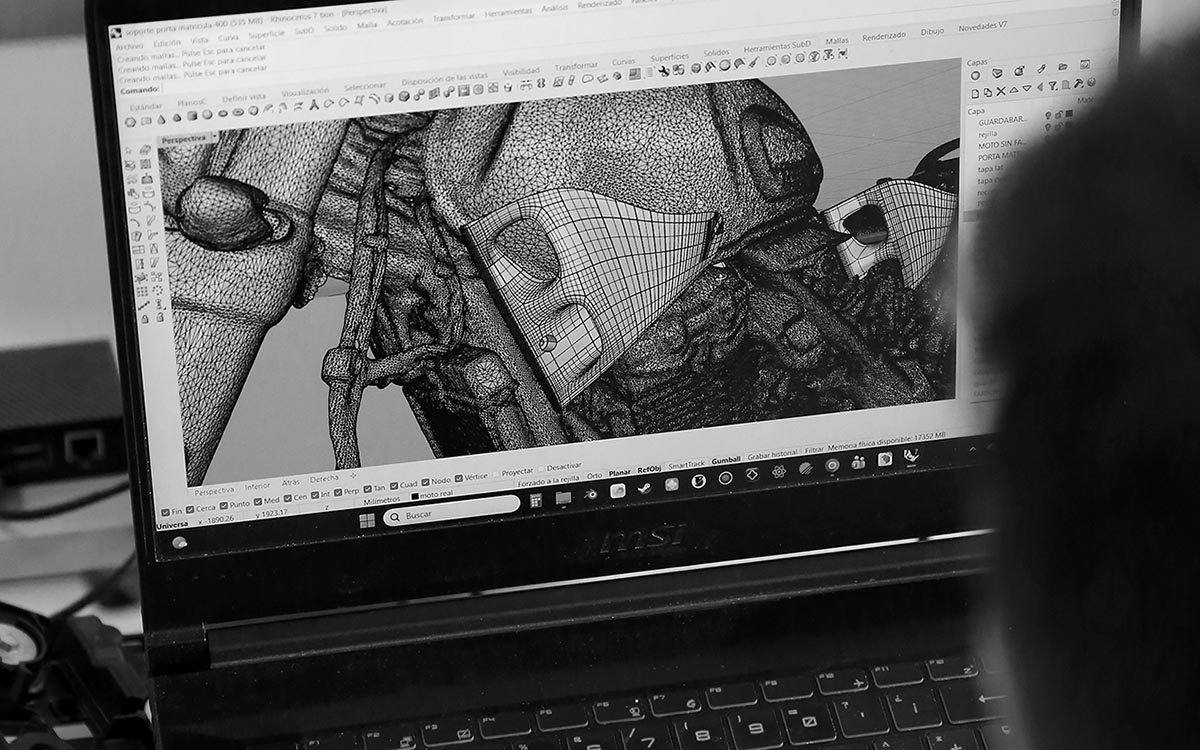Toggle the Vértice osnap checkbox

click(x=460, y=477)
